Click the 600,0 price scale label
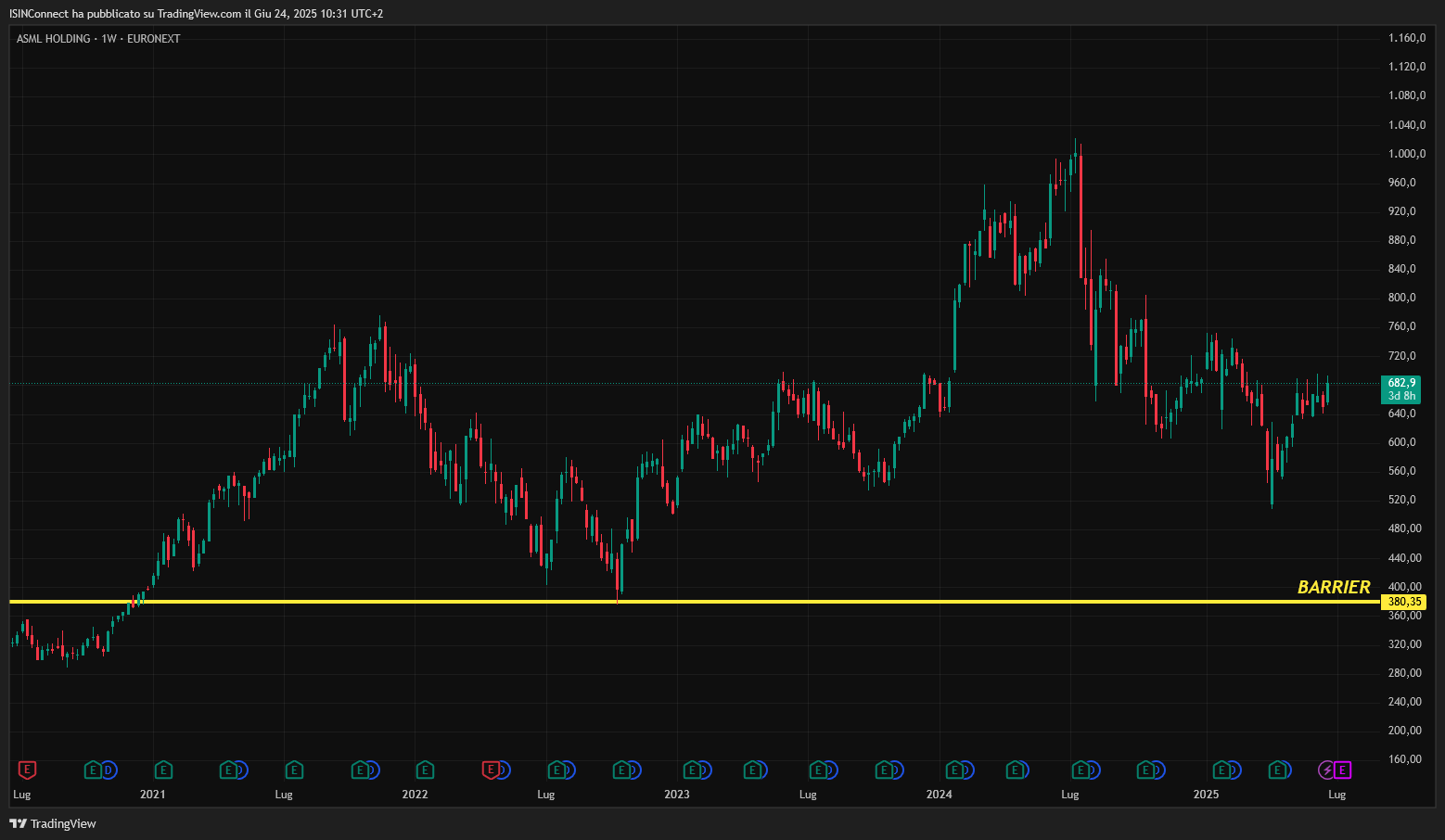Image resolution: width=1445 pixels, height=840 pixels. click(x=1402, y=442)
